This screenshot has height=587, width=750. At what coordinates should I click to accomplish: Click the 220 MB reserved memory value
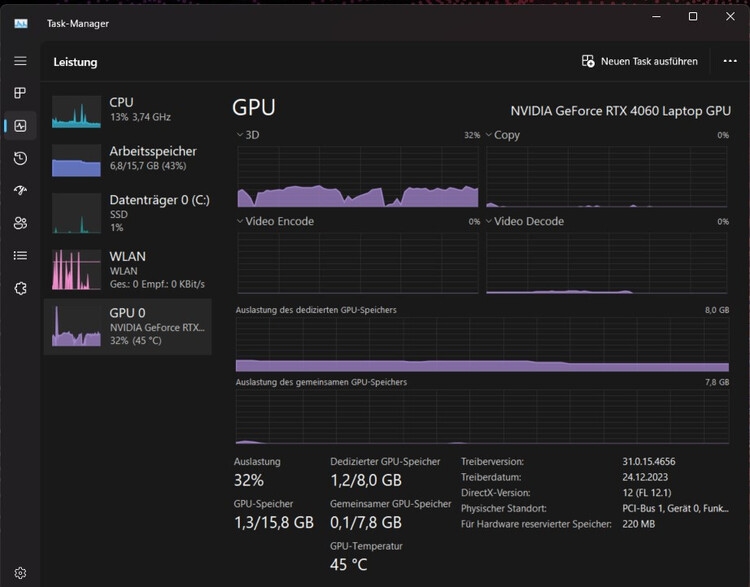pos(639,524)
